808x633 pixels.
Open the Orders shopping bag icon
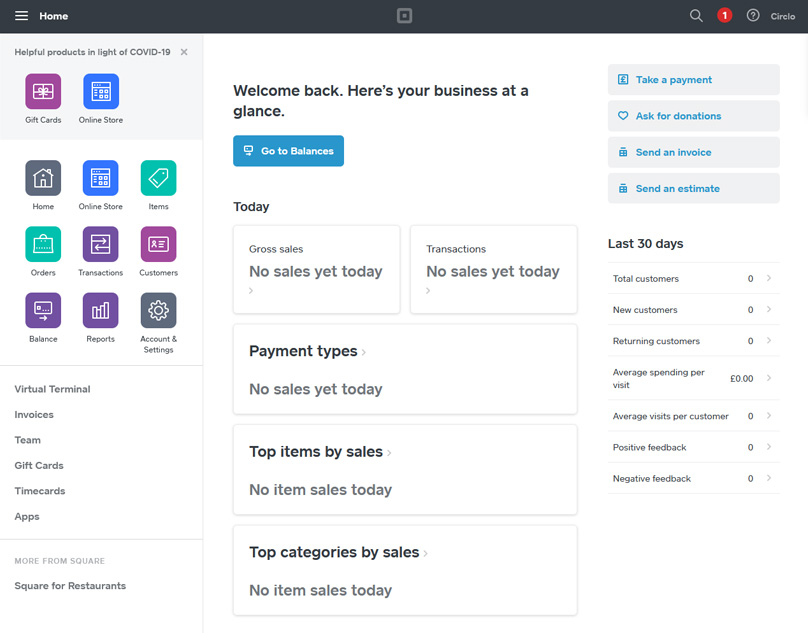tap(43, 244)
